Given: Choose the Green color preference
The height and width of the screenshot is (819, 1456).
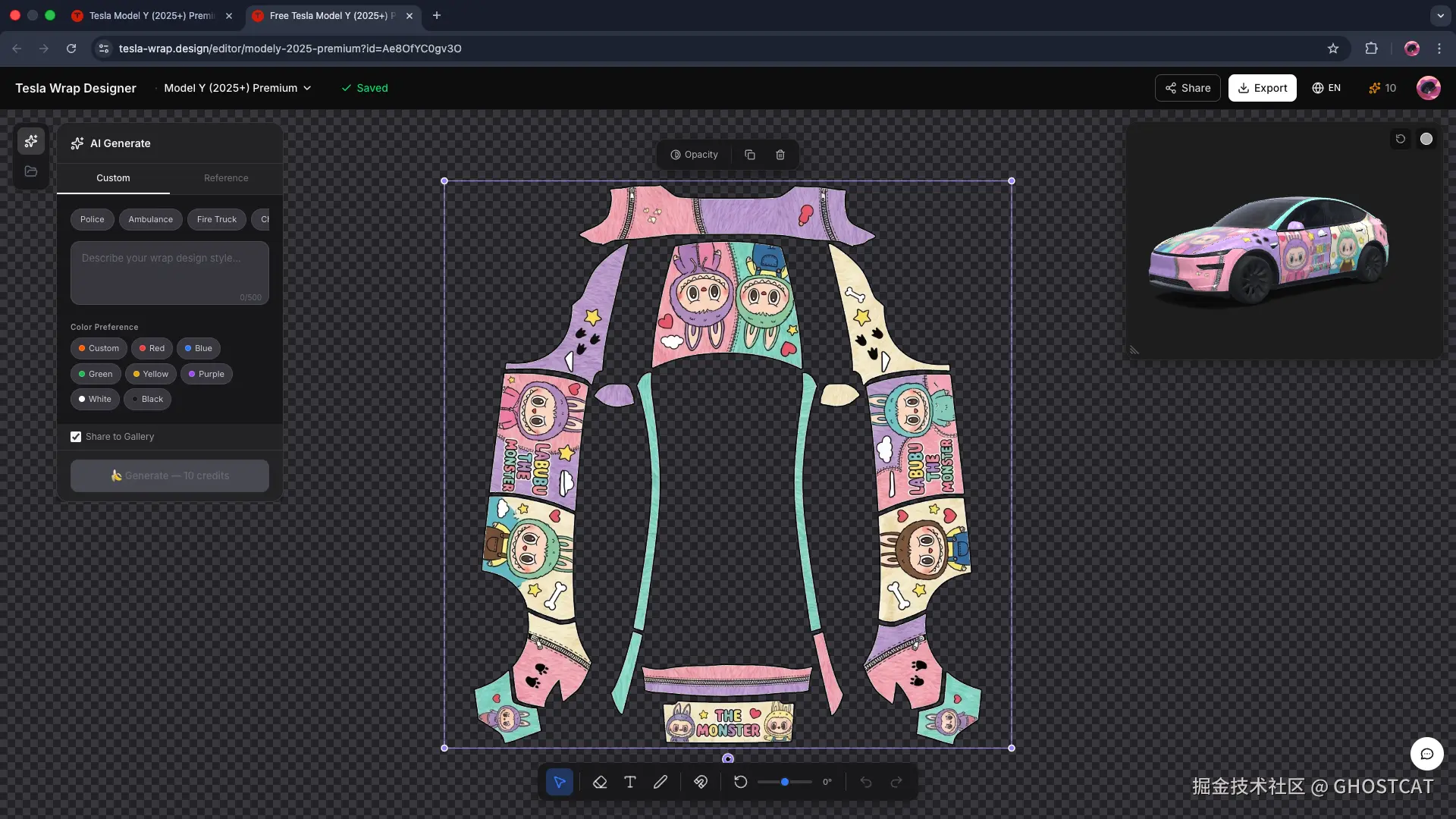Looking at the screenshot, I should (x=96, y=374).
